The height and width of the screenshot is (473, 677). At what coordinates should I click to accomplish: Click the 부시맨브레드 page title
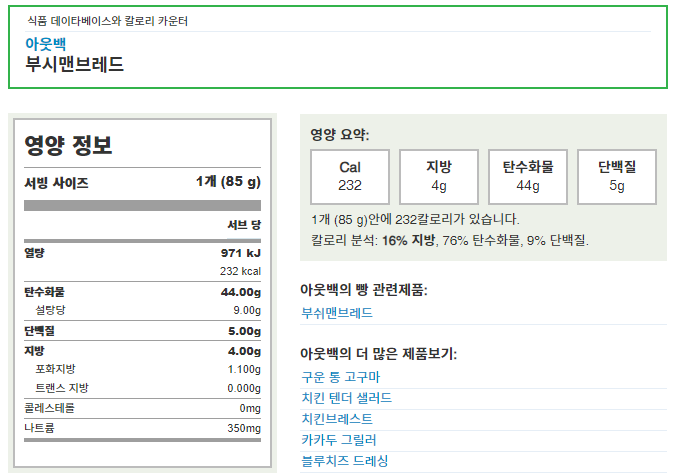pyautogui.click(x=74, y=65)
